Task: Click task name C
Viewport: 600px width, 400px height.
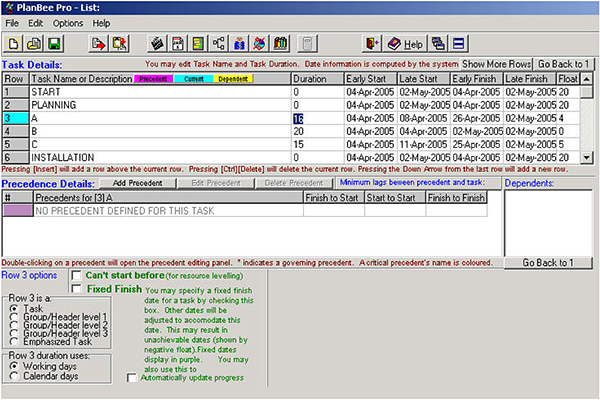Action: 34,144
